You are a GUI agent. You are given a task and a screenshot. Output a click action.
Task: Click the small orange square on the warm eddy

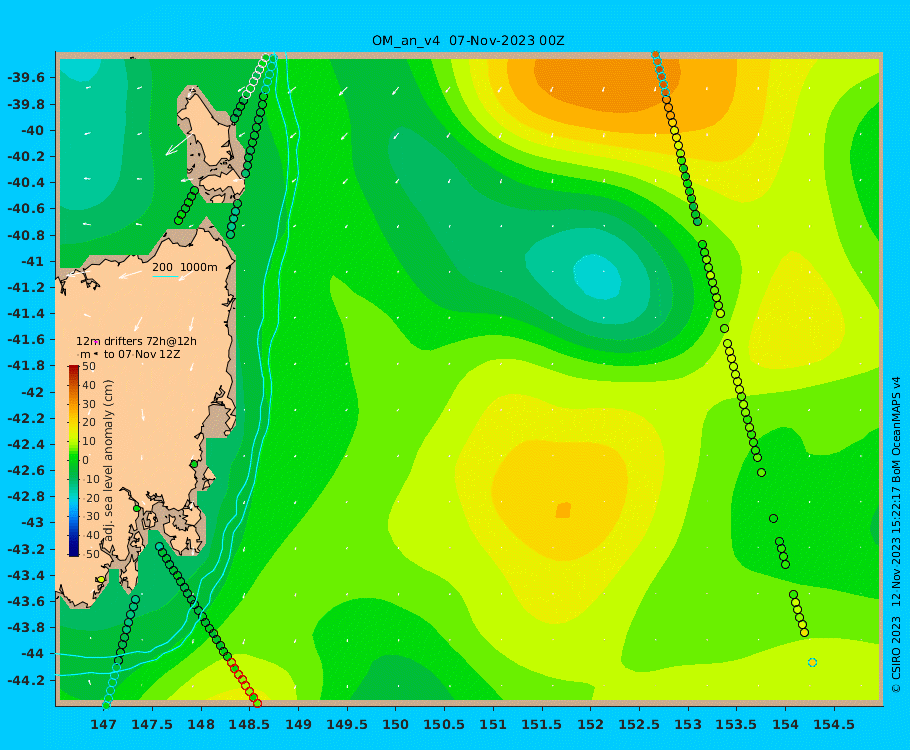[x=563, y=510]
